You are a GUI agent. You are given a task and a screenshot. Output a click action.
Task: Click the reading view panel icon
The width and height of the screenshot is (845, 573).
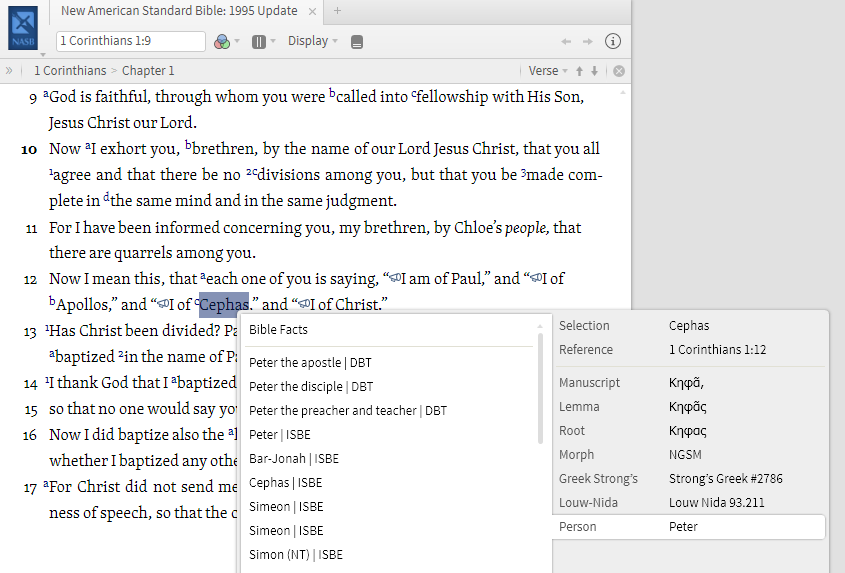point(357,42)
